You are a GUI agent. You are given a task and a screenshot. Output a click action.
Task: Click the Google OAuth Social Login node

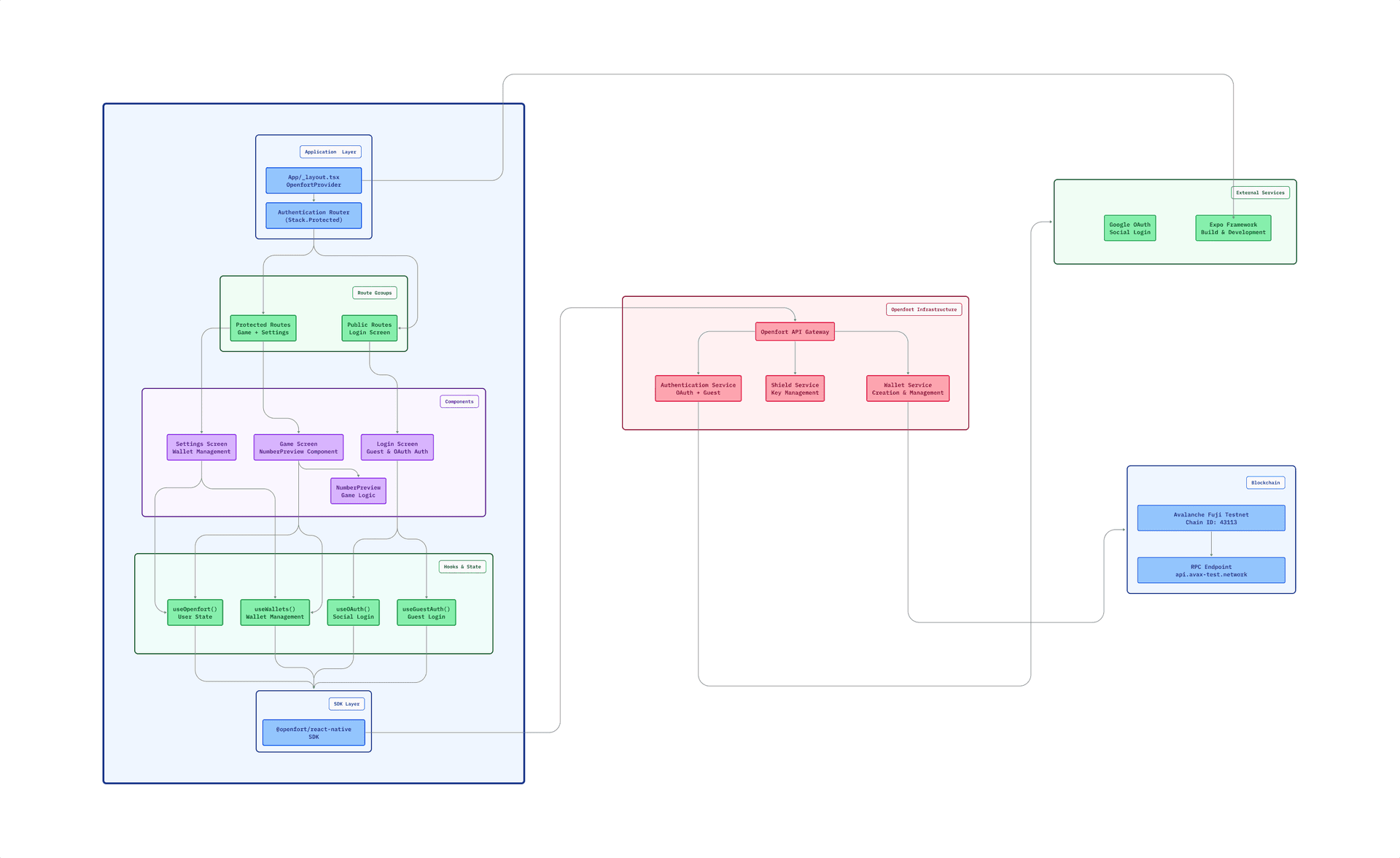[1129, 228]
